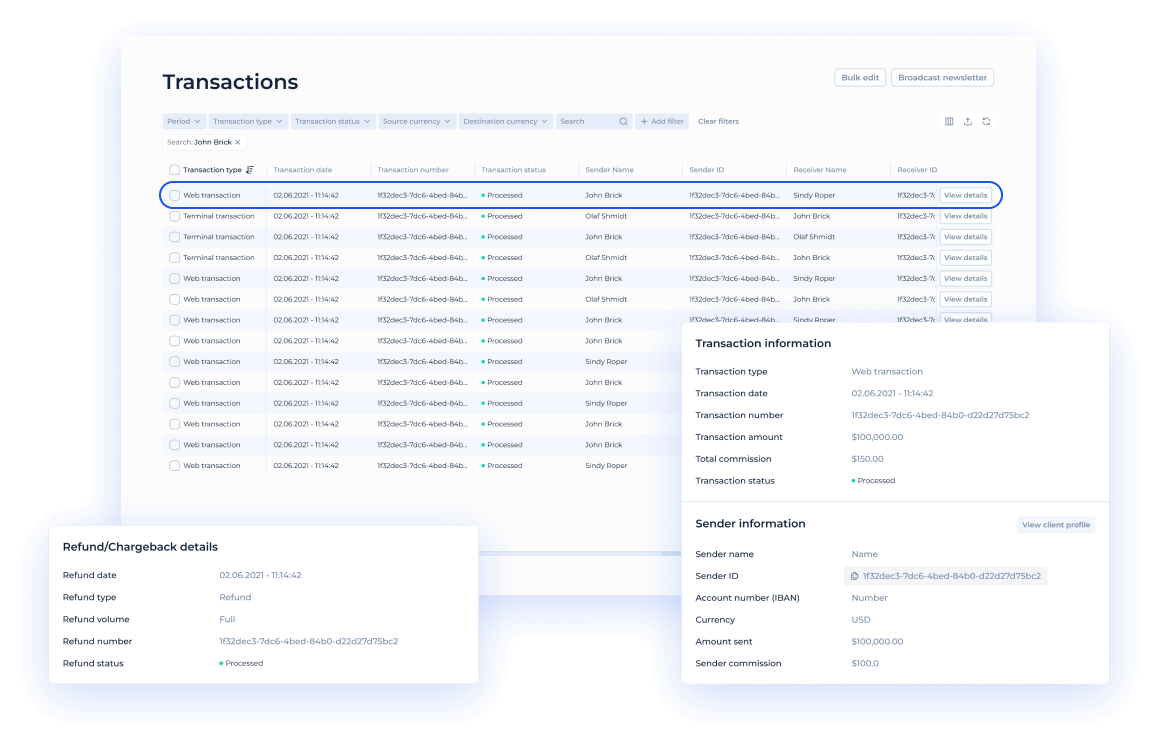The image size is (1158, 744).
Task: Click the plus Add filter button
Action: (662, 121)
